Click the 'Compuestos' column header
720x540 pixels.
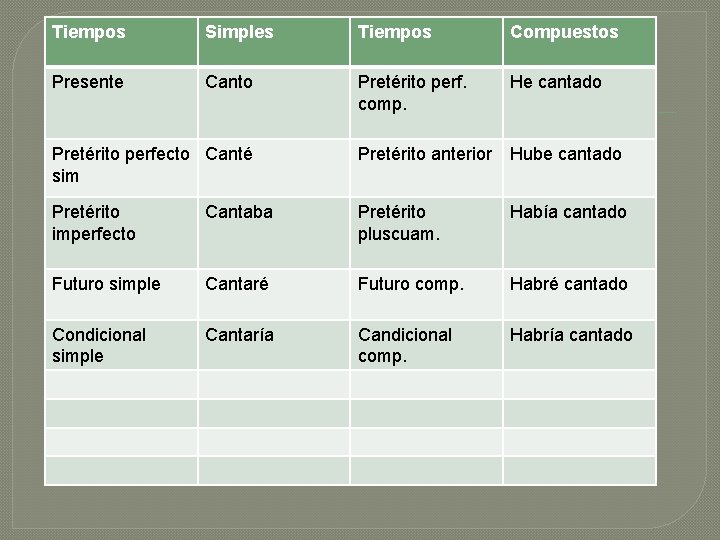[579, 41]
